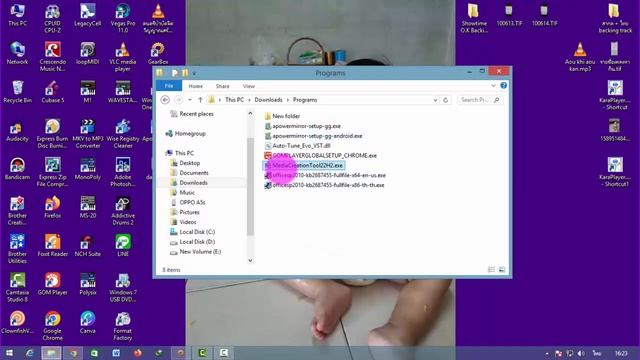
Task: Open the Firefox desktop icon
Action: 53,207
